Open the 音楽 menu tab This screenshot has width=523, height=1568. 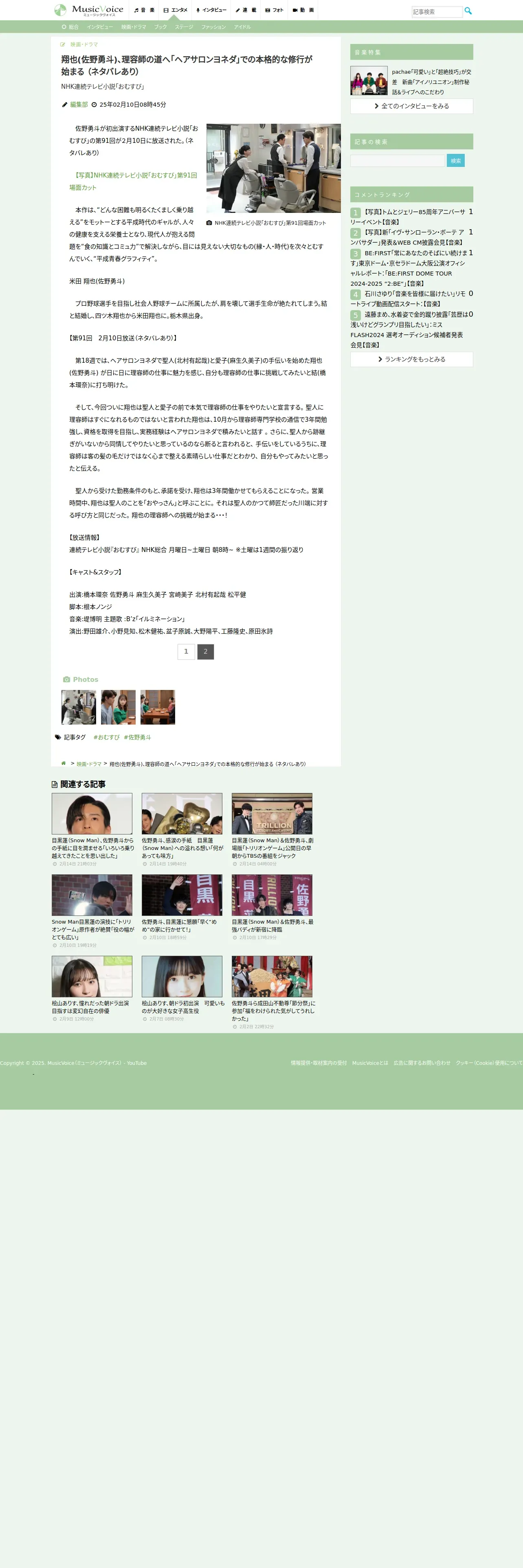(x=144, y=10)
